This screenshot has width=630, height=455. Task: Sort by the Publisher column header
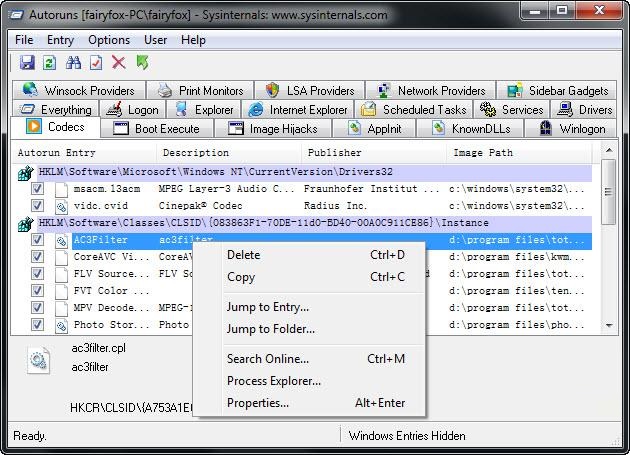coord(334,153)
